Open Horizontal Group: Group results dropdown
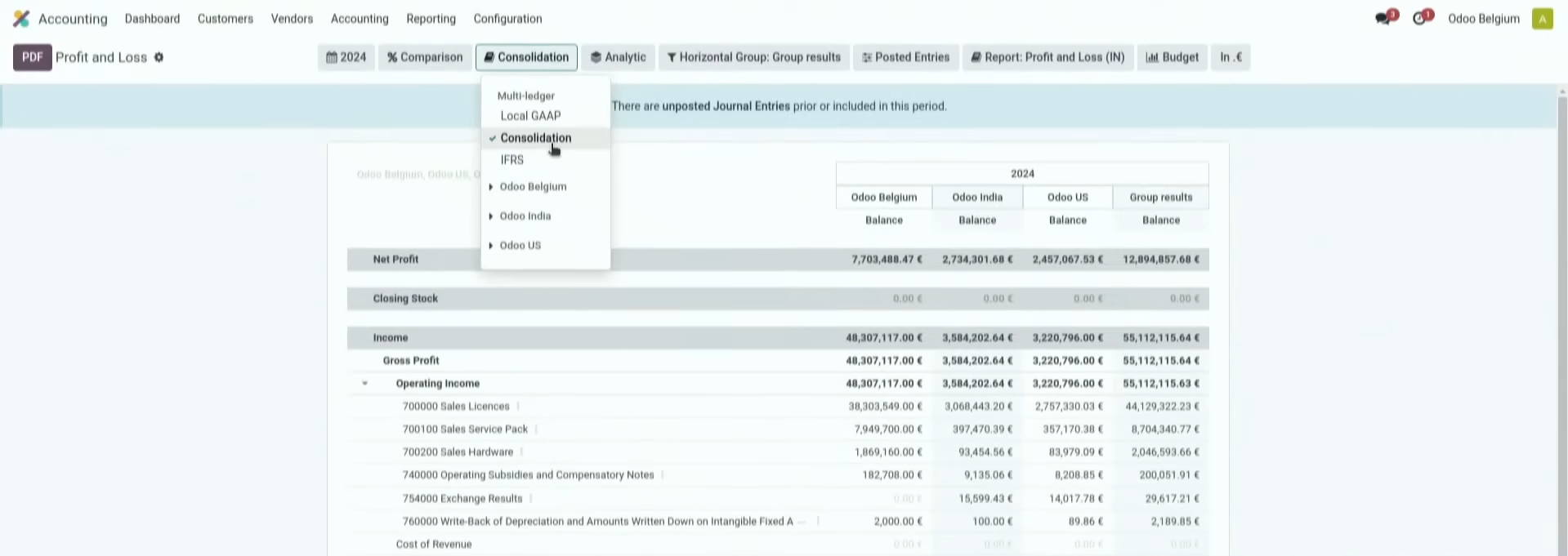The image size is (1568, 556). coord(754,57)
